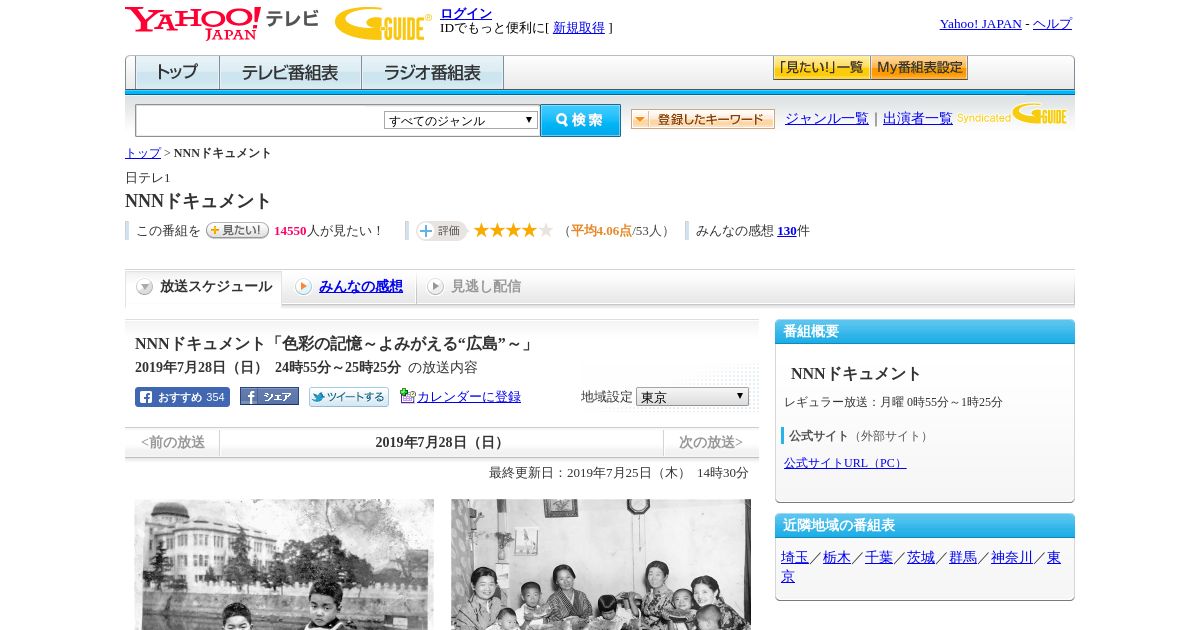Click the 栃木 region link
This screenshot has height=630, width=1200.
tap(837, 558)
